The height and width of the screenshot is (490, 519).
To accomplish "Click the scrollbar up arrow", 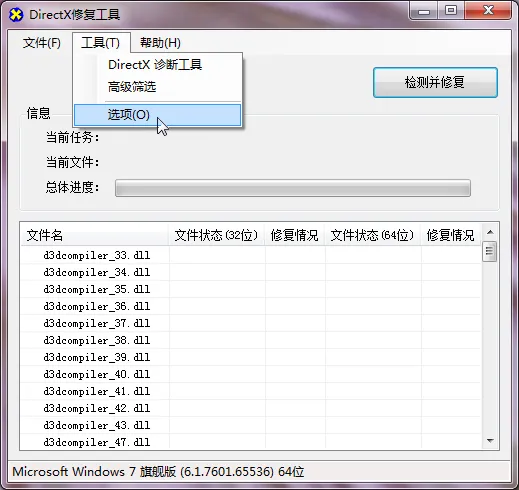I will coord(490,232).
